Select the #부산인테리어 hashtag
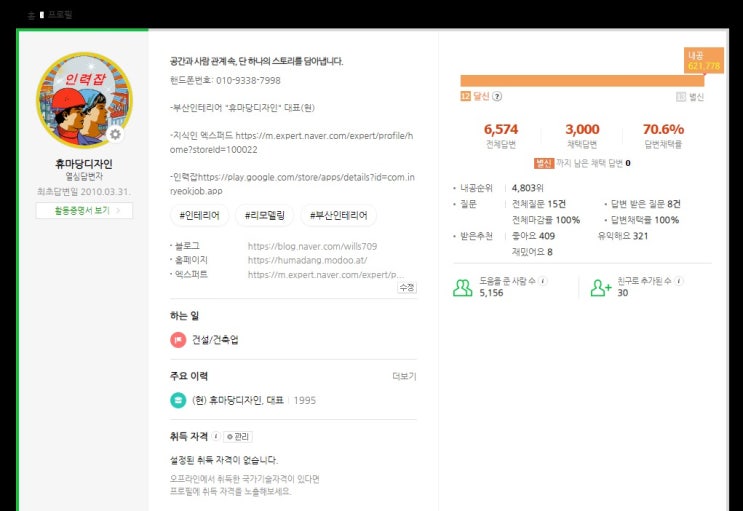The height and width of the screenshot is (511, 743). pyautogui.click(x=339, y=215)
